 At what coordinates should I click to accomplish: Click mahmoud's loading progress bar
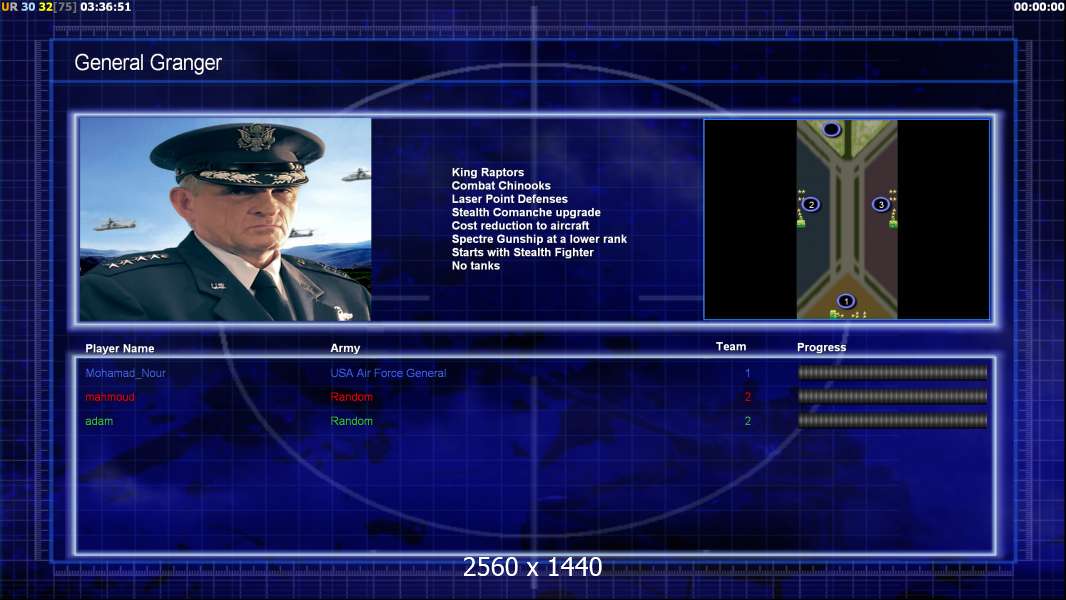tap(892, 396)
